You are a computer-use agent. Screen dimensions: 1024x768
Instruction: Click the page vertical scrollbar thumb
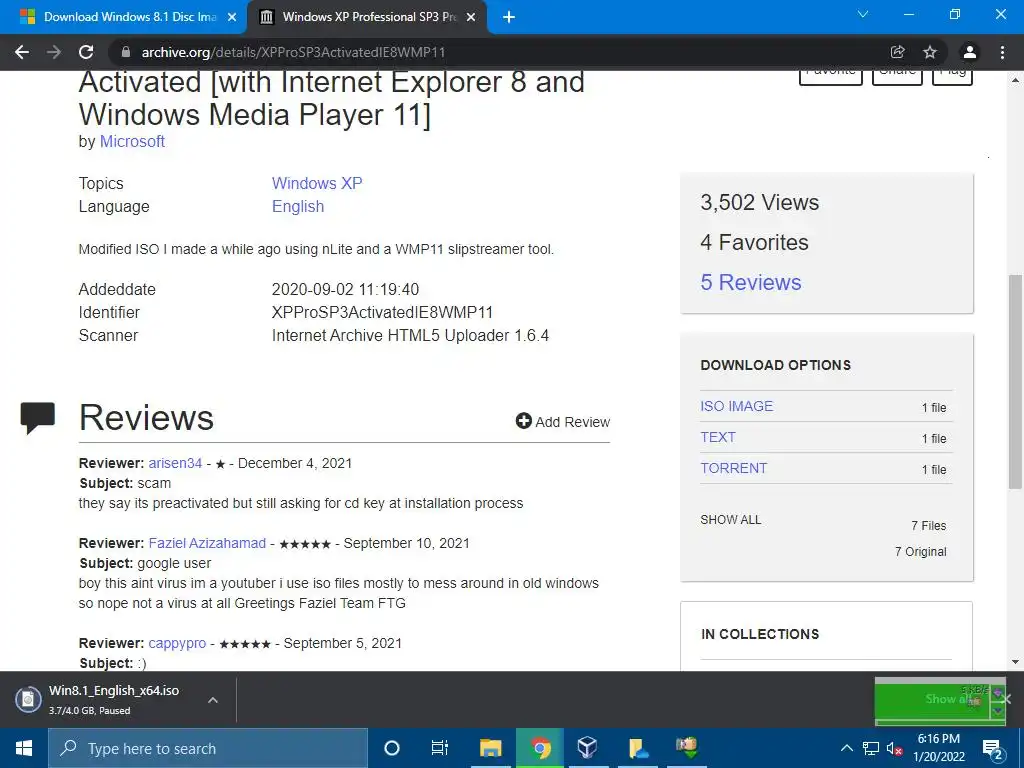pyautogui.click(x=1015, y=381)
